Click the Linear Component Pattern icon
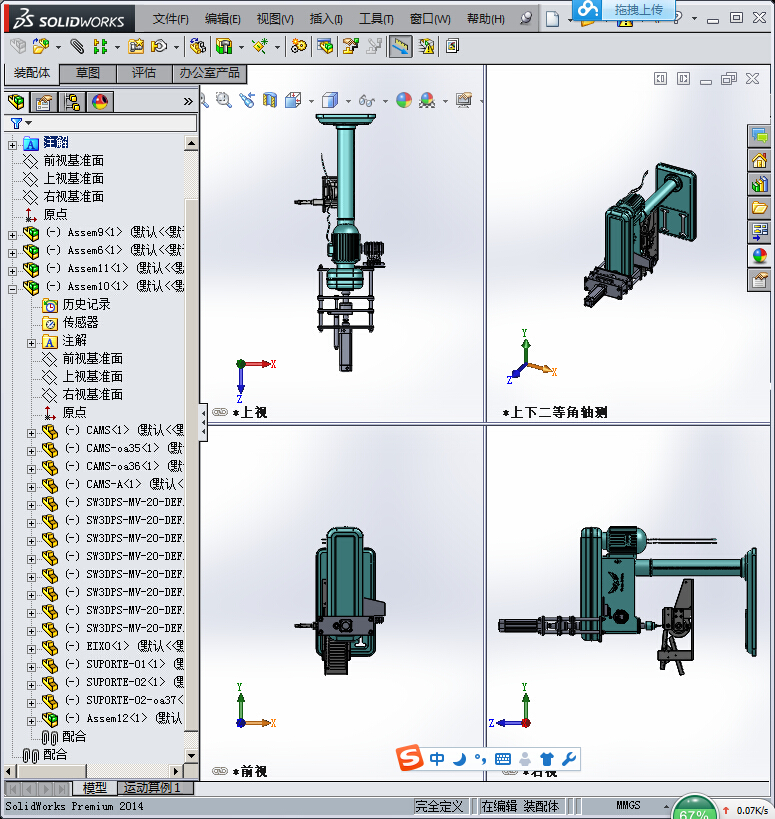The width and height of the screenshot is (775, 819). pos(100,46)
